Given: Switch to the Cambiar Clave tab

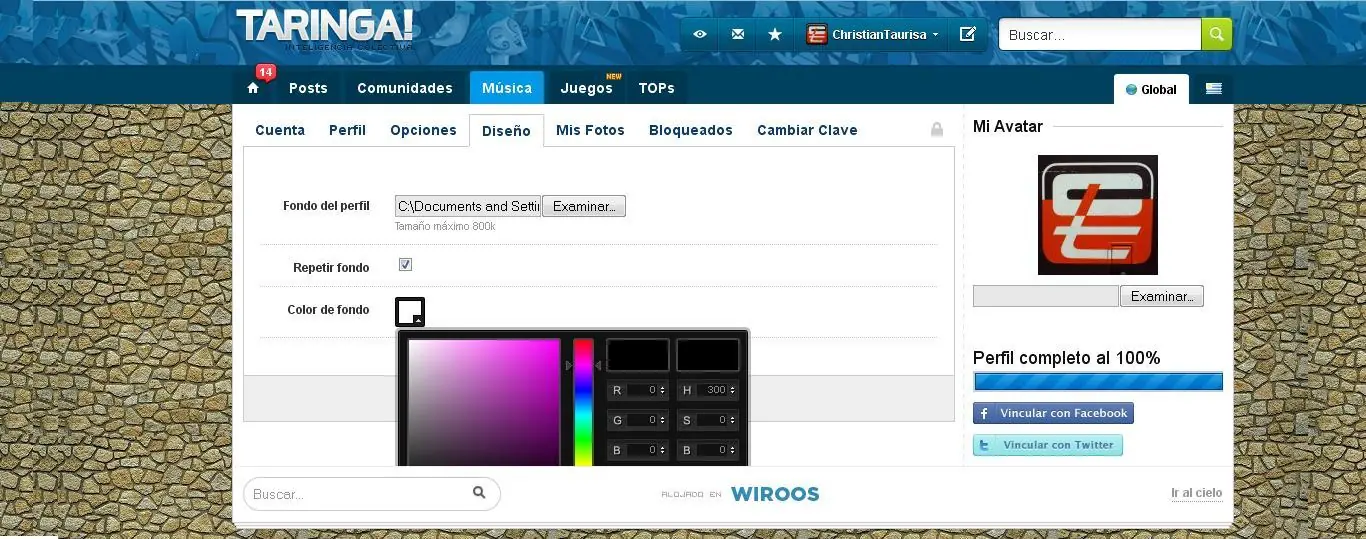Looking at the screenshot, I should [807, 130].
